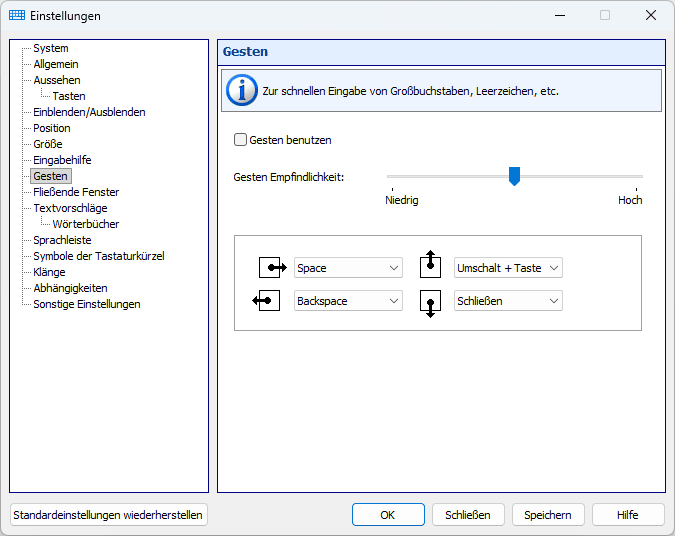Minimize the Einstellungen window
The height and width of the screenshot is (536, 675).
(x=560, y=15)
